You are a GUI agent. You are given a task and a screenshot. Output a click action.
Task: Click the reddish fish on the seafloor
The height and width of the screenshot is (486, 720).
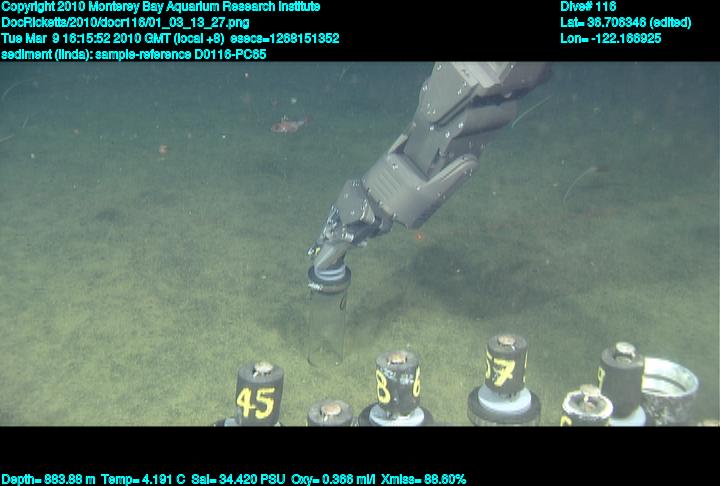click(288, 124)
